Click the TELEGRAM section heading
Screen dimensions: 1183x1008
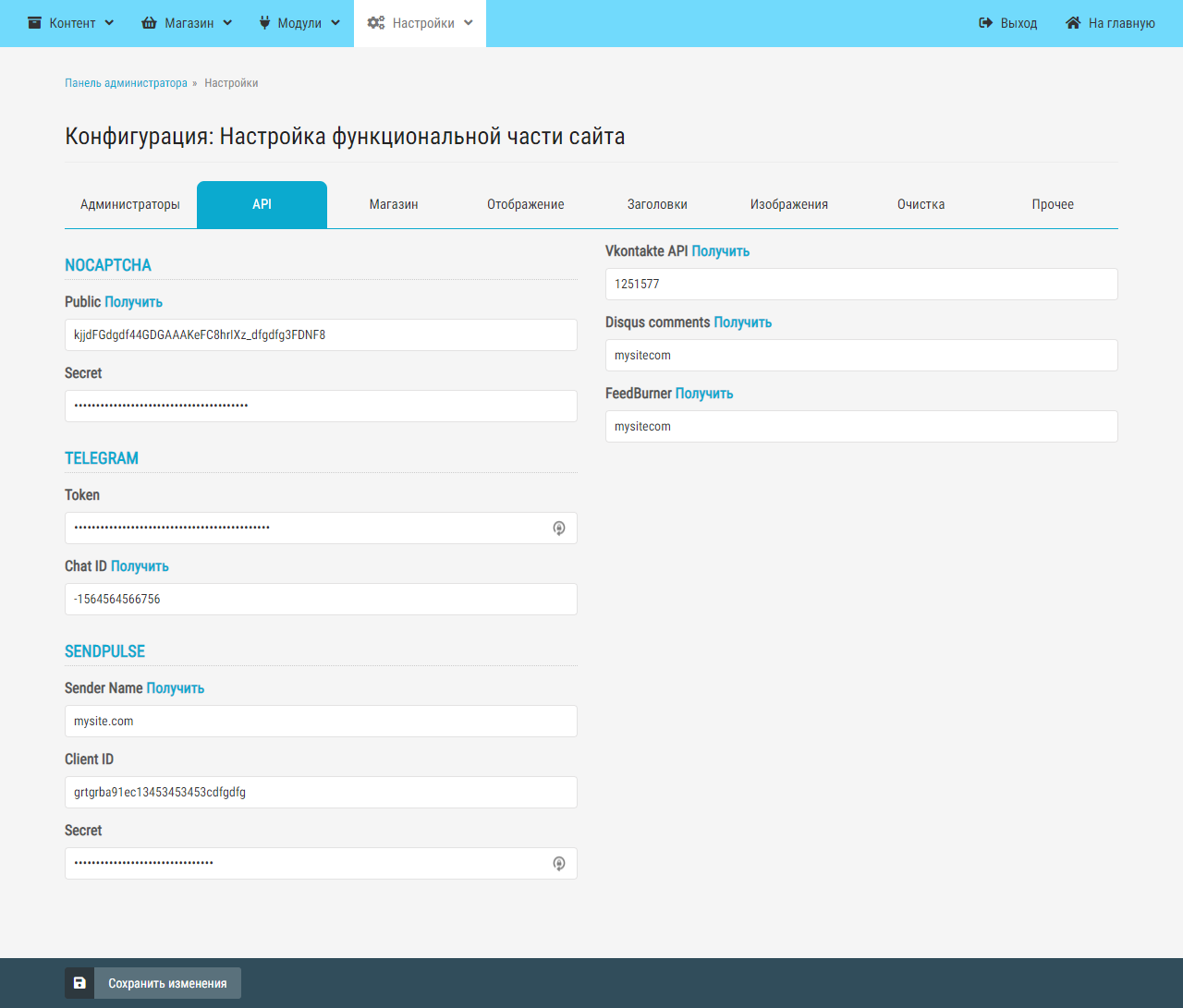pos(102,458)
